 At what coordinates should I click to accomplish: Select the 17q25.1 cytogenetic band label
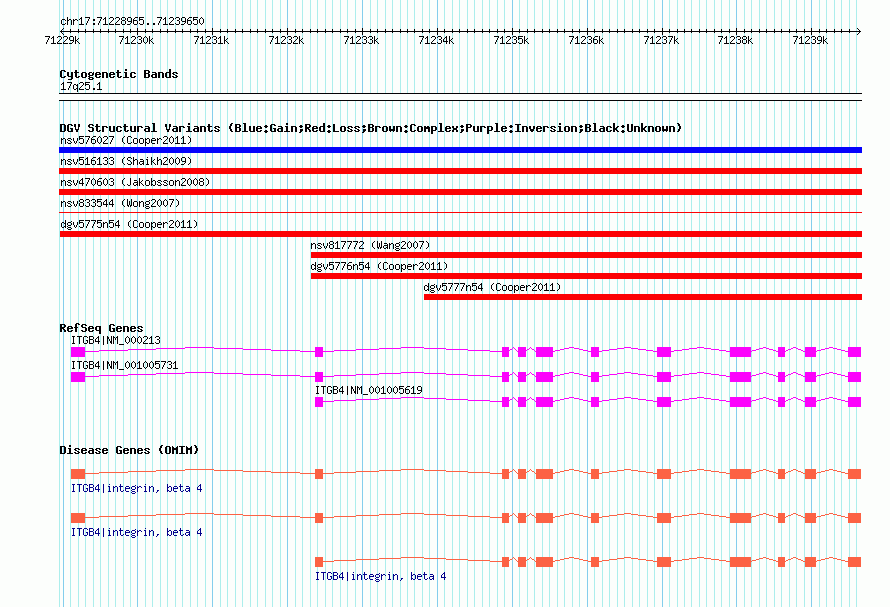[x=81, y=86]
